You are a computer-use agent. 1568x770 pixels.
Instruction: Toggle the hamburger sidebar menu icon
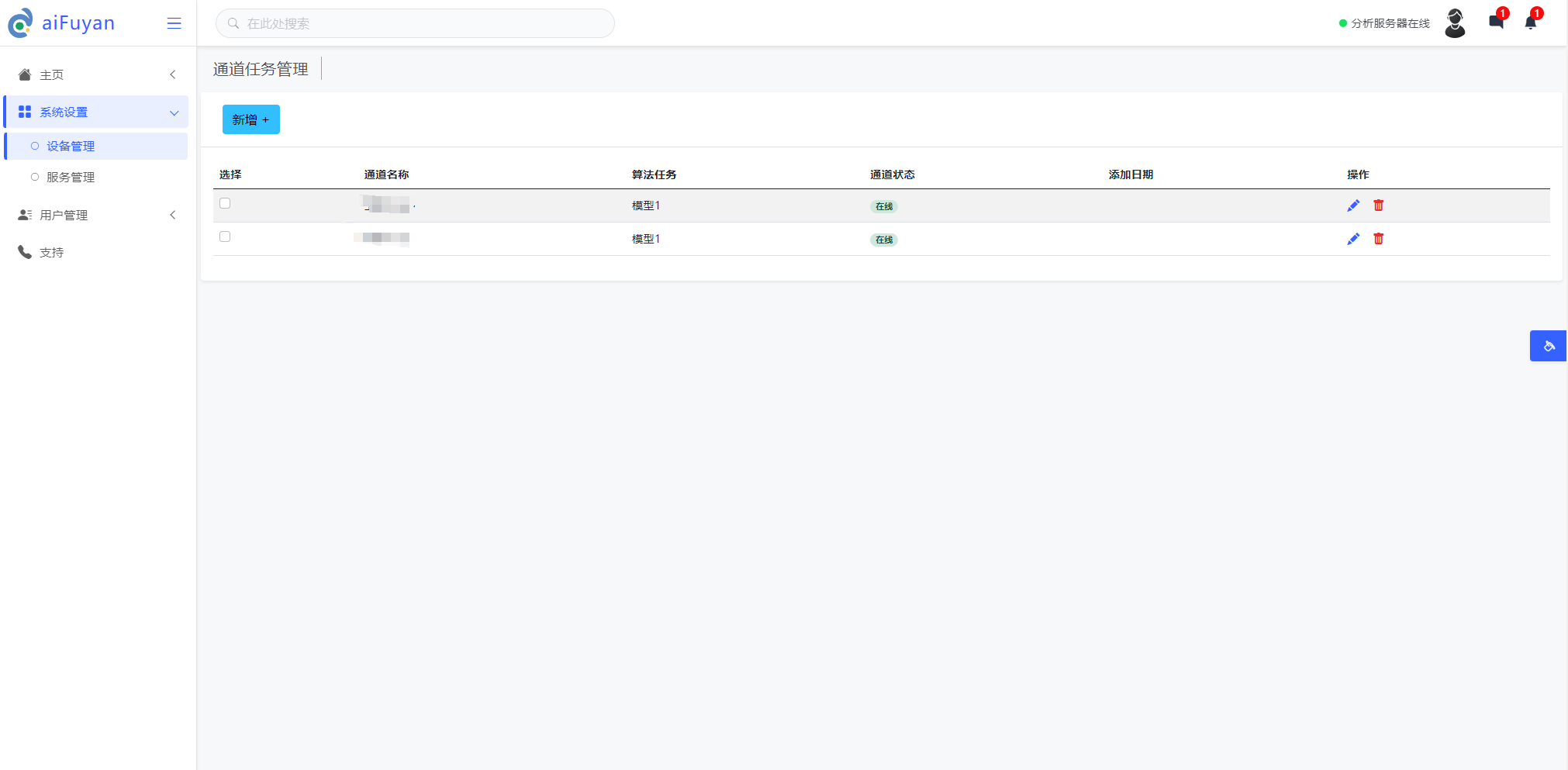point(174,23)
